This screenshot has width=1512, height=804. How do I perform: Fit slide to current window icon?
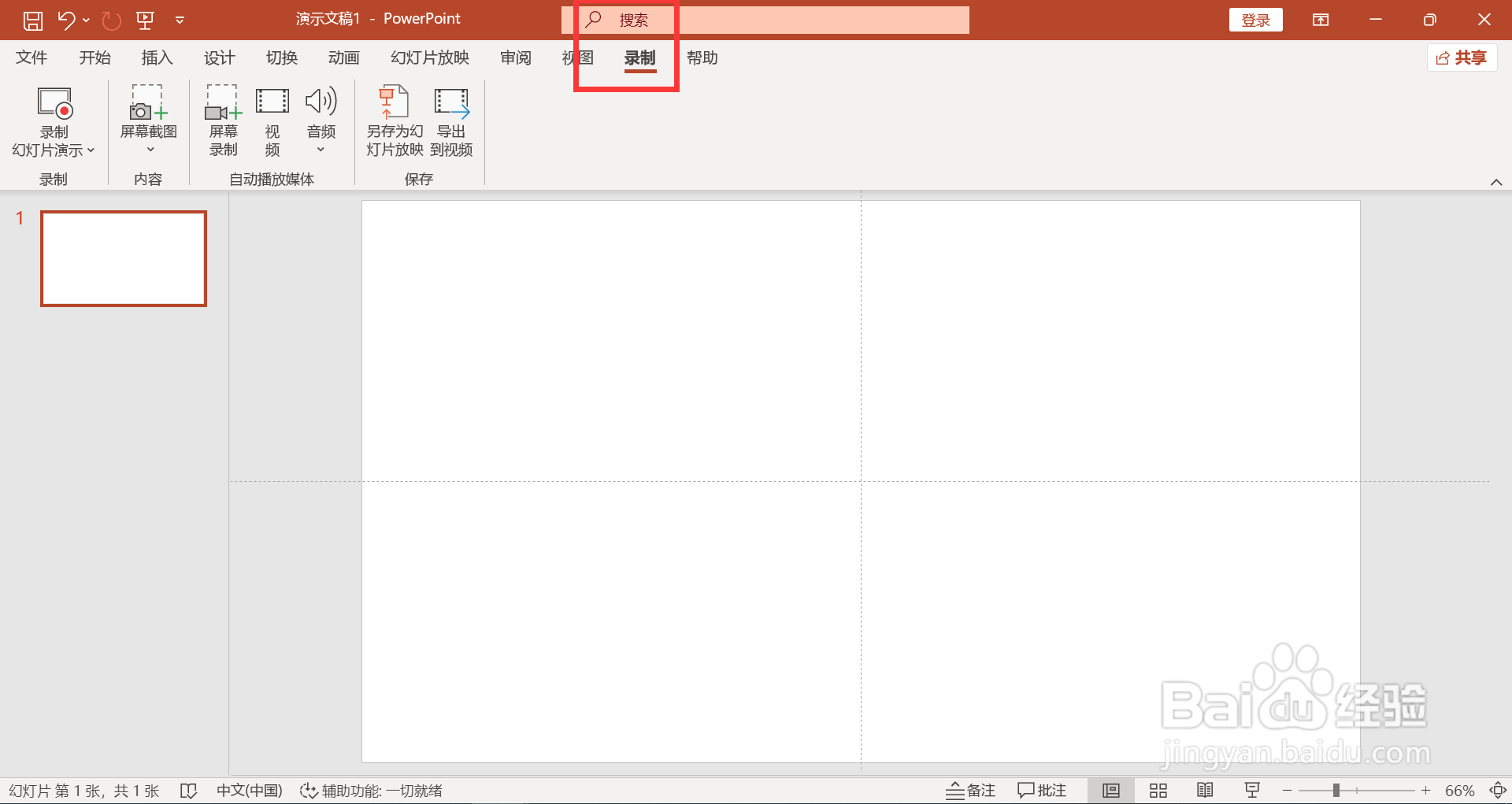1498,791
